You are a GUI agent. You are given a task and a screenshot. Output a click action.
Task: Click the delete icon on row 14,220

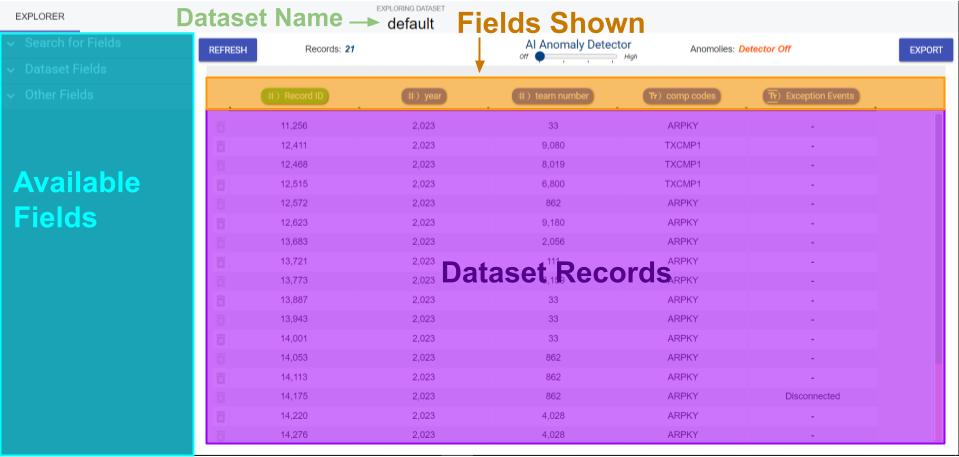coord(221,417)
